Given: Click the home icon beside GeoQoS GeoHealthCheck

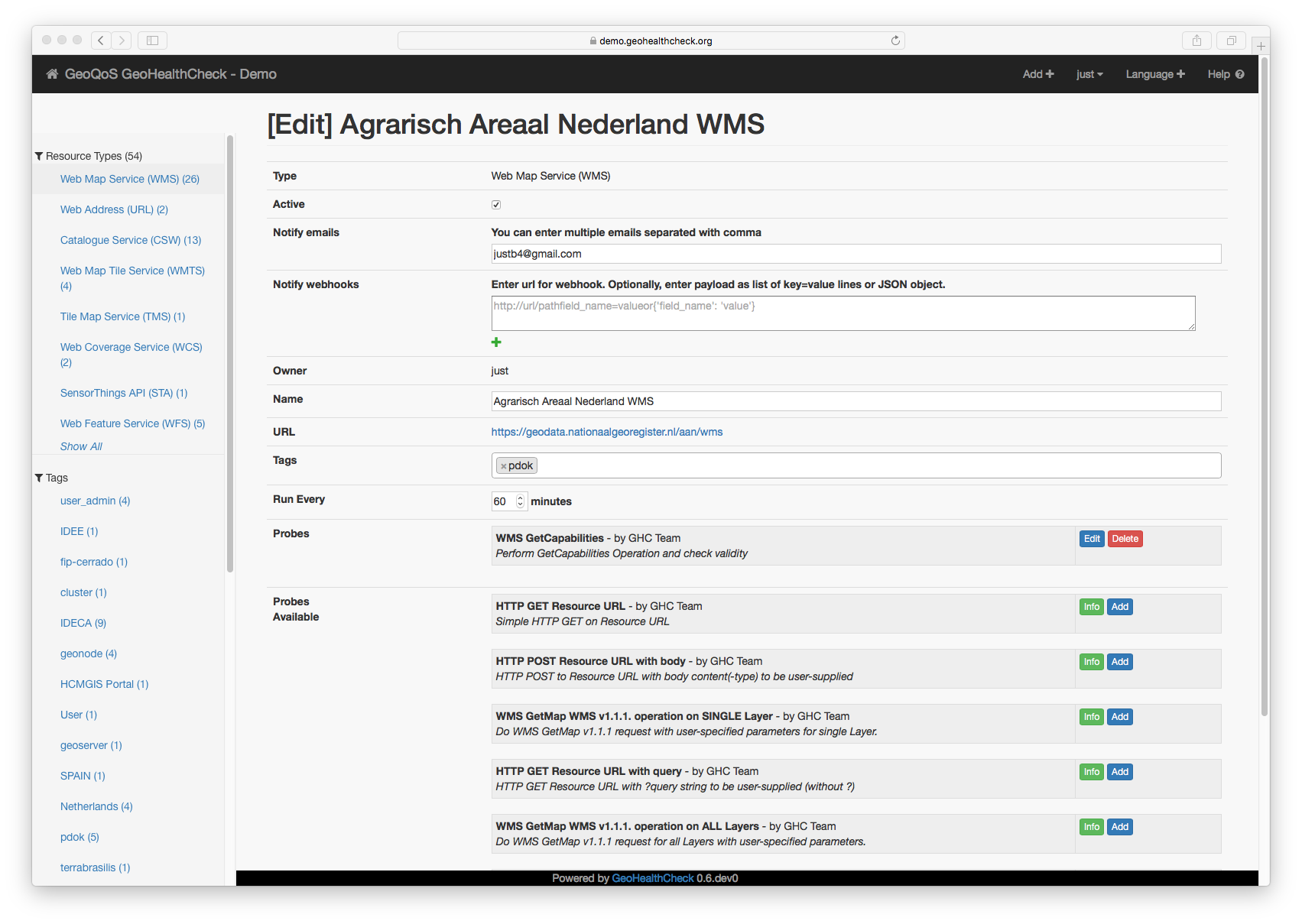Looking at the screenshot, I should click(x=52, y=74).
